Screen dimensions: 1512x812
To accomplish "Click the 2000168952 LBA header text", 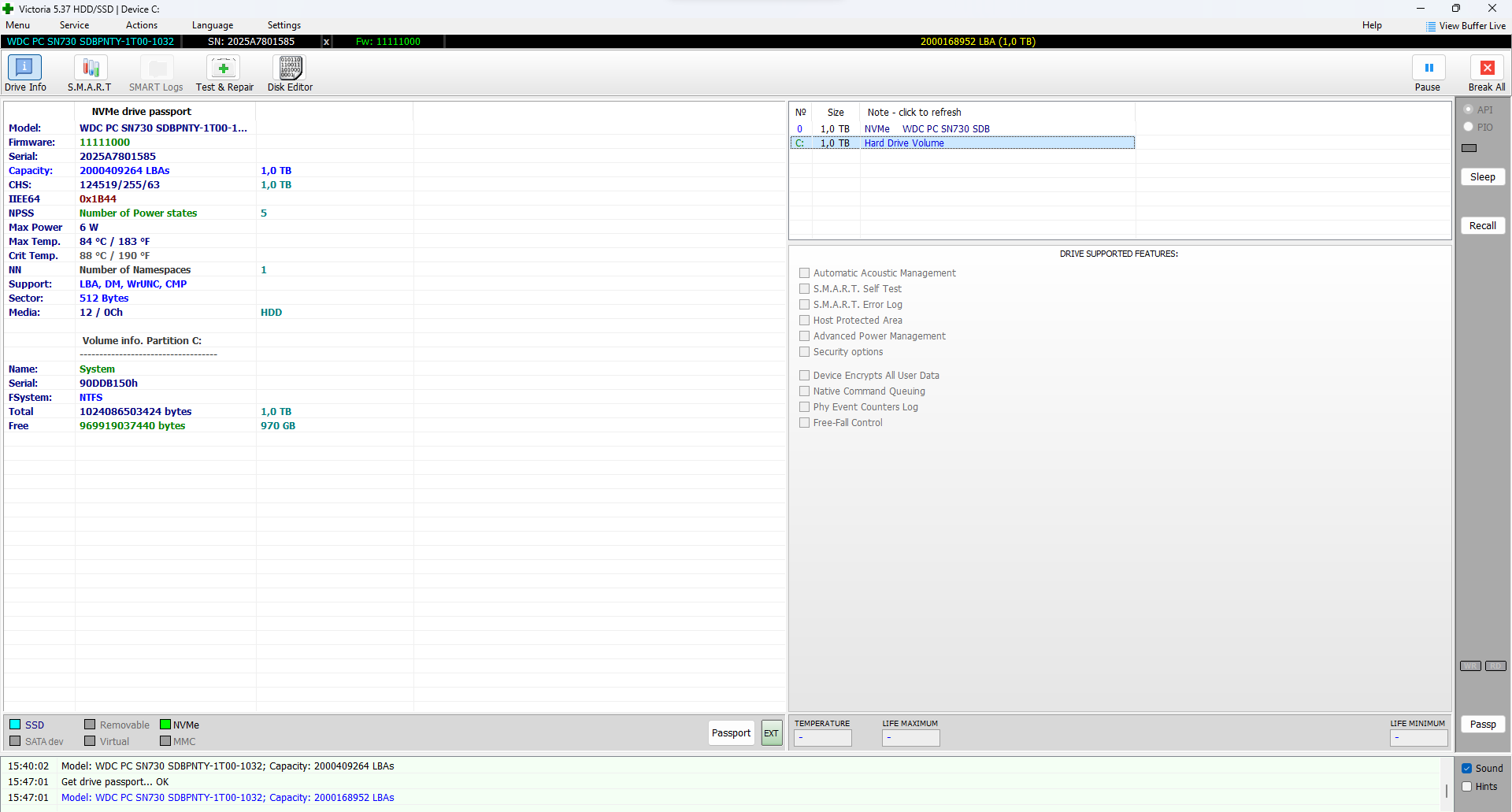I will click(x=978, y=42).
